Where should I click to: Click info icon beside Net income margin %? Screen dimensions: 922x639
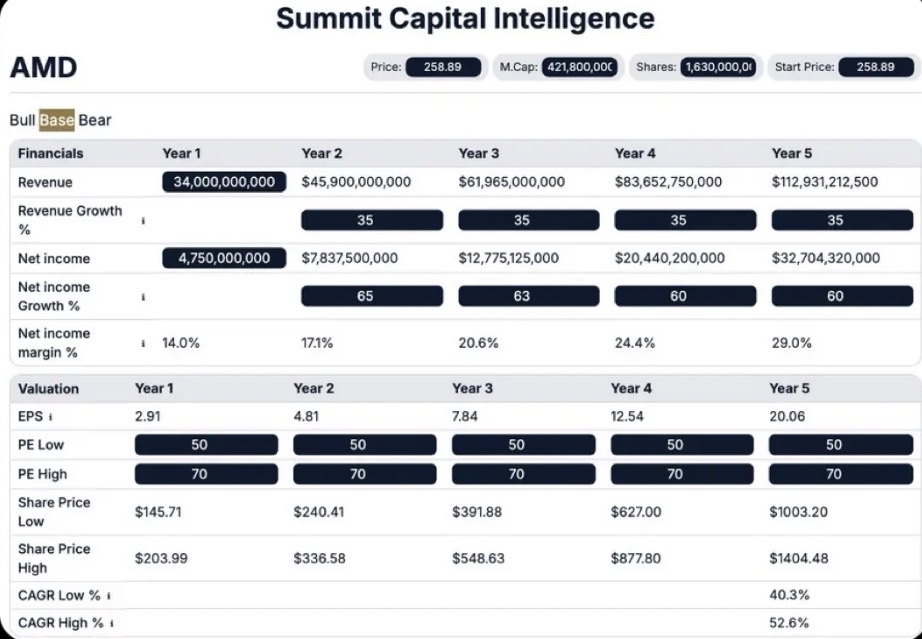tap(143, 343)
